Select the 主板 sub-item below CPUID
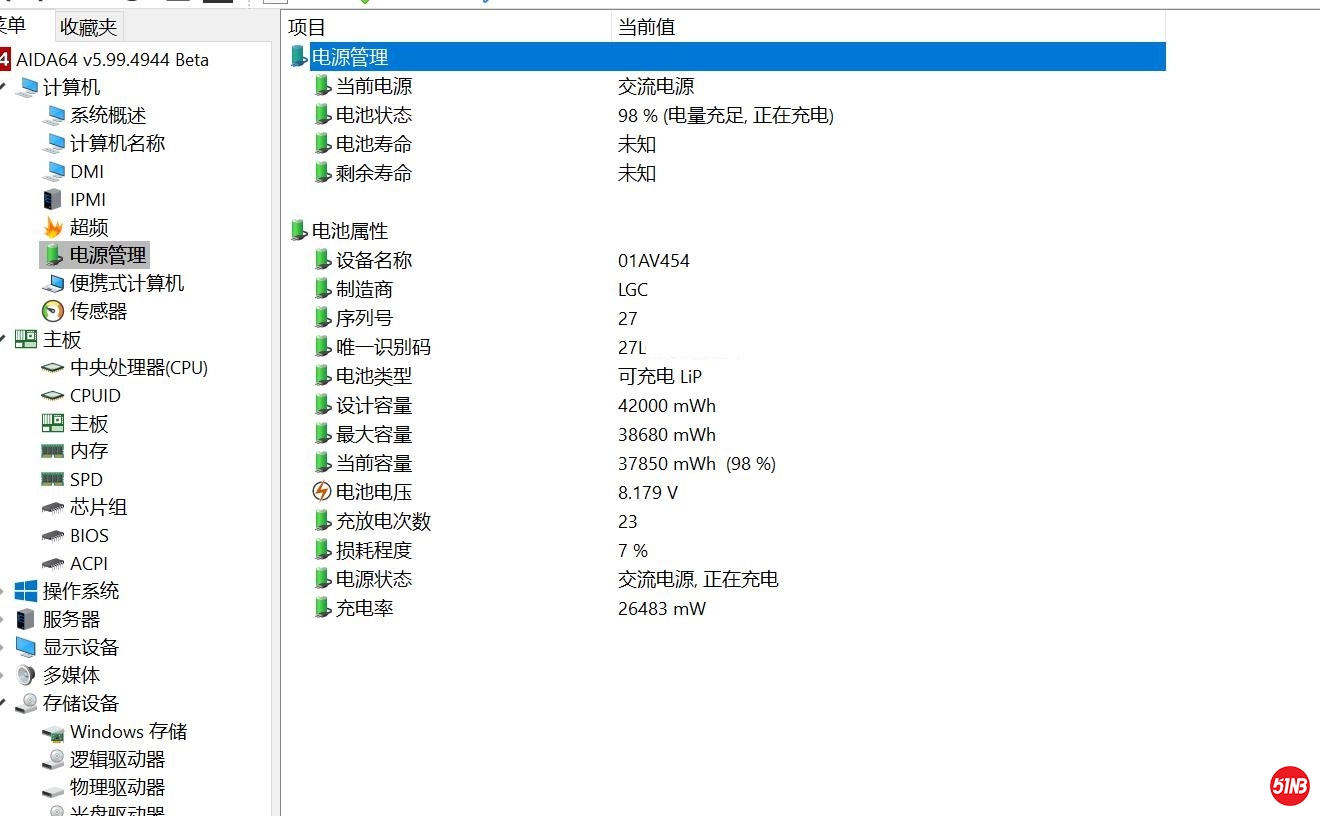The height and width of the screenshot is (816, 1320). [89, 423]
